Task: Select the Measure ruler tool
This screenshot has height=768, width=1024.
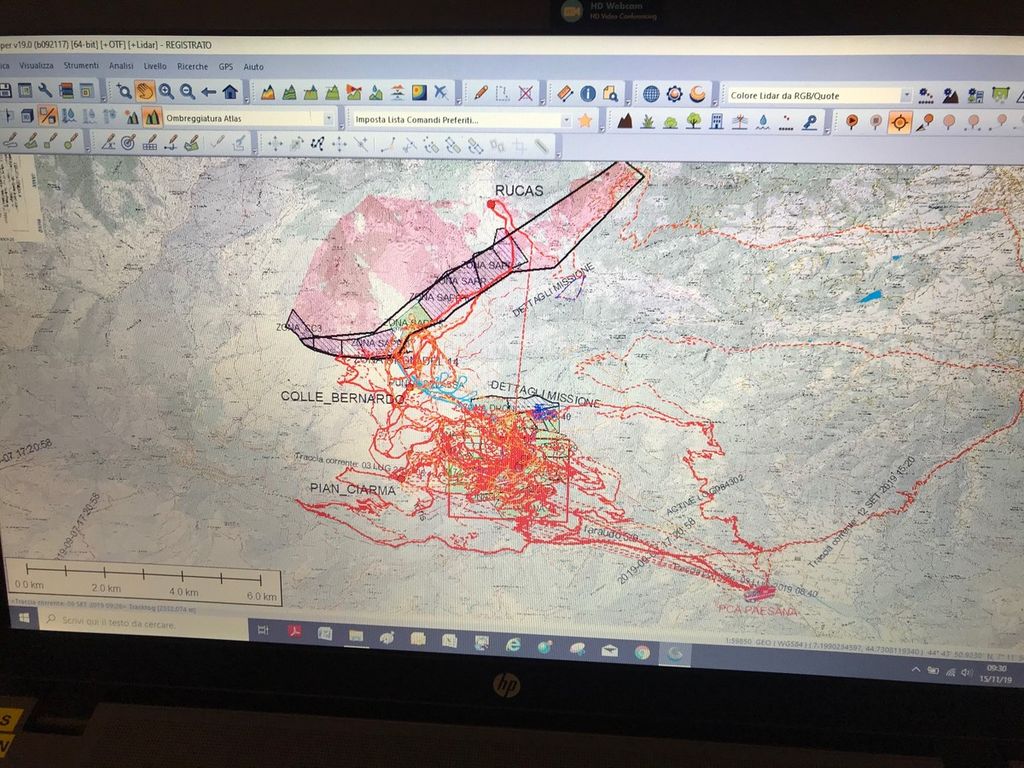Action: 565,93
